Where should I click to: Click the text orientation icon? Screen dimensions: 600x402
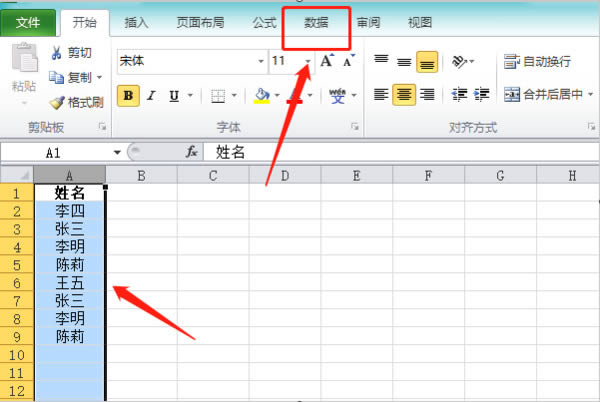point(459,62)
